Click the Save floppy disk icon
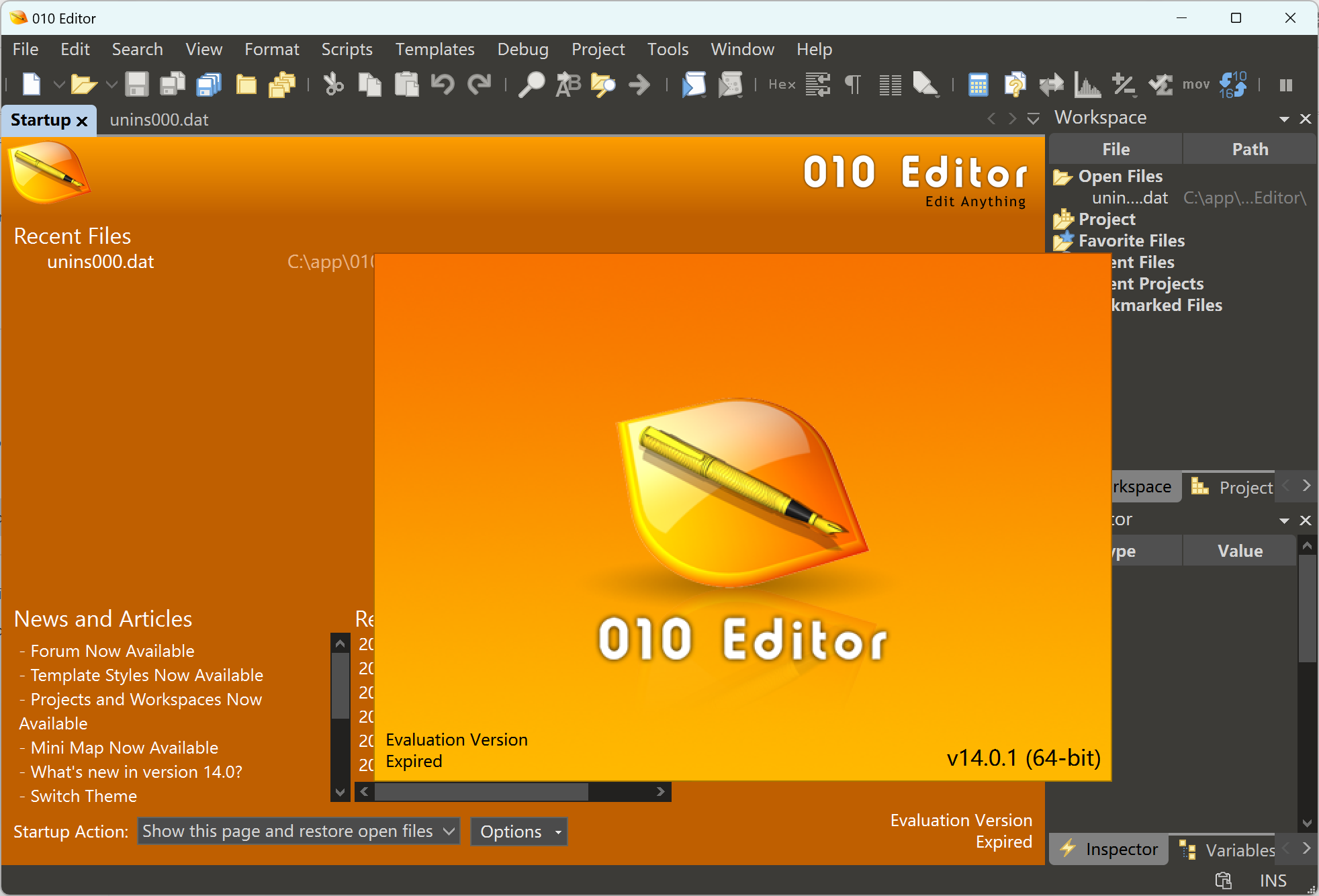This screenshot has height=896, width=1319. [136, 85]
